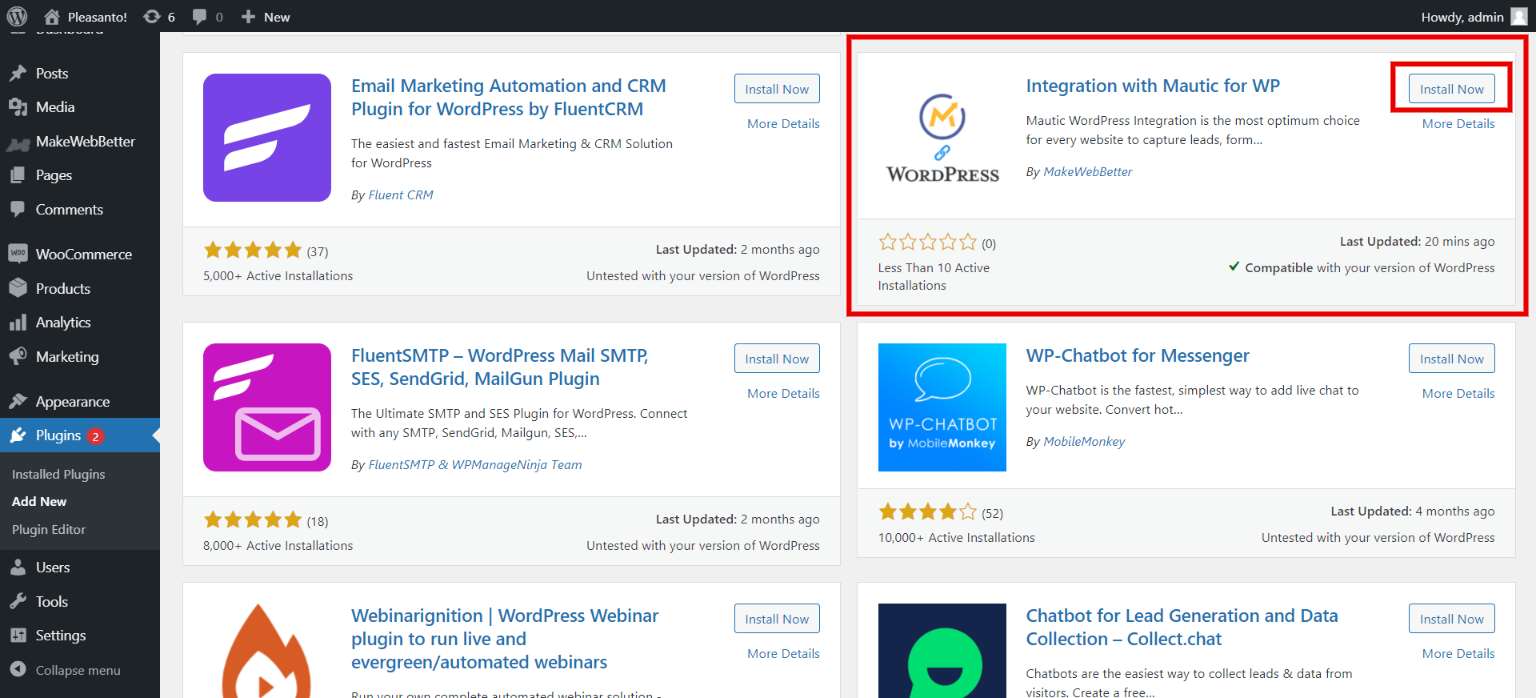Install the Integration with Mautic for WP plugin
The width and height of the screenshot is (1536, 698).
pos(1451,88)
